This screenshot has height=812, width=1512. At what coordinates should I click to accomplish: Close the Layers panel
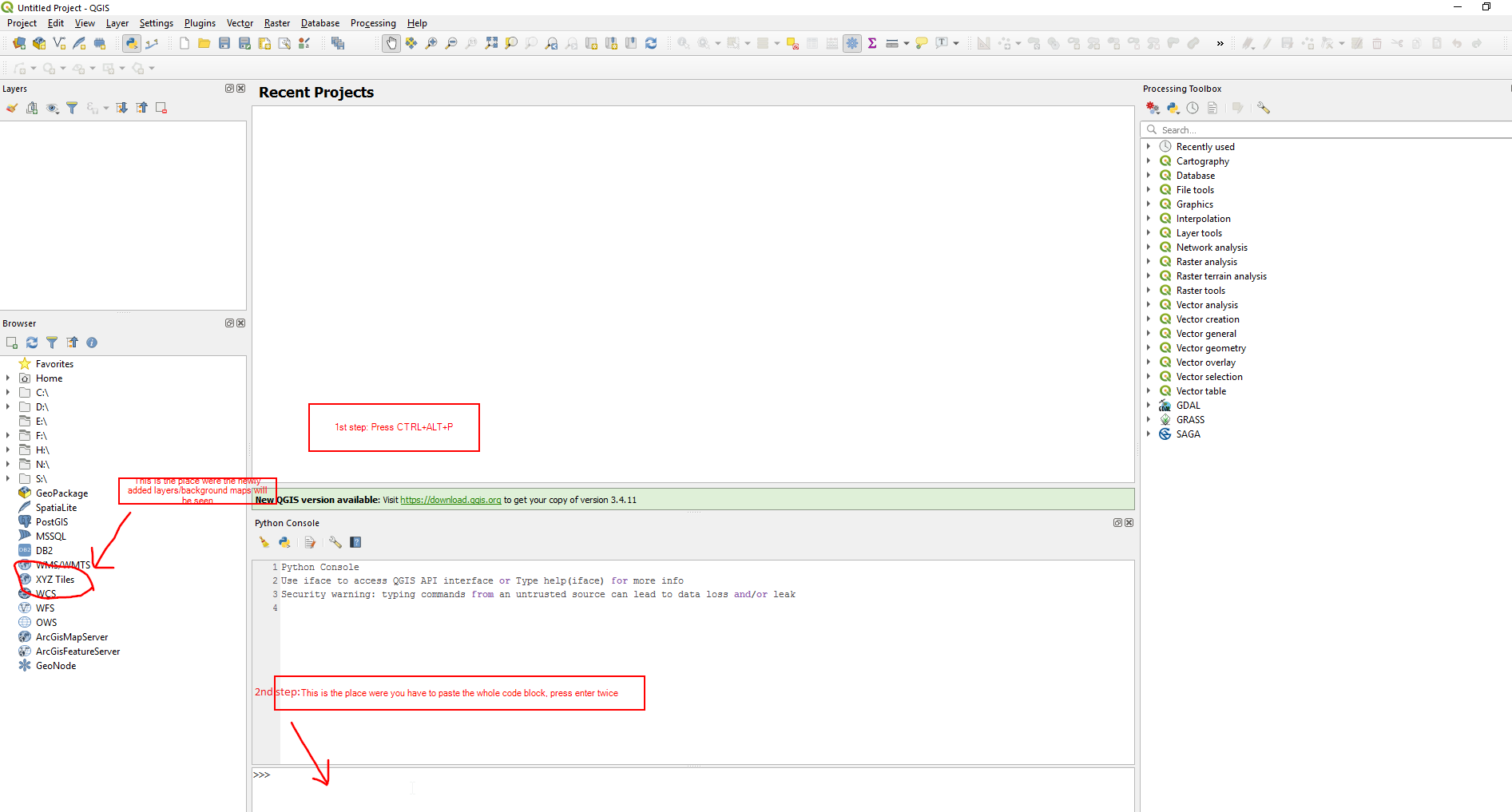(241, 89)
